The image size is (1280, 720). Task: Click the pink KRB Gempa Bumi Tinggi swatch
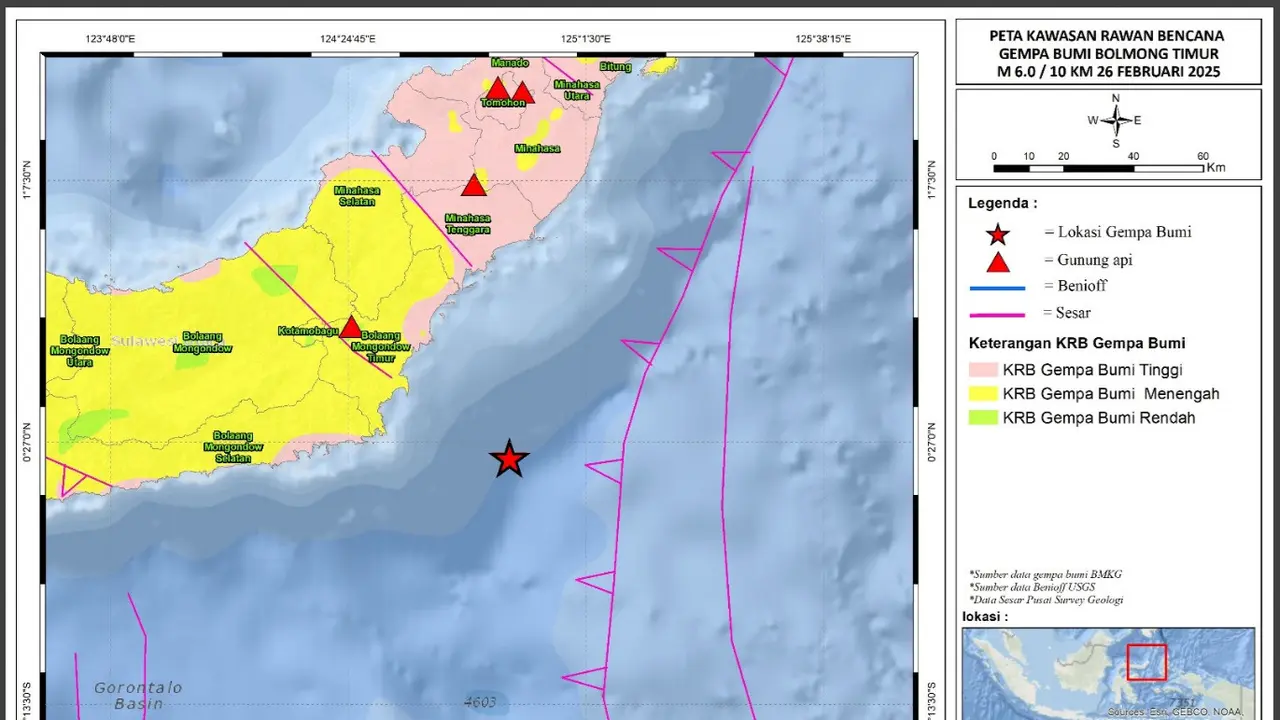[983, 370]
